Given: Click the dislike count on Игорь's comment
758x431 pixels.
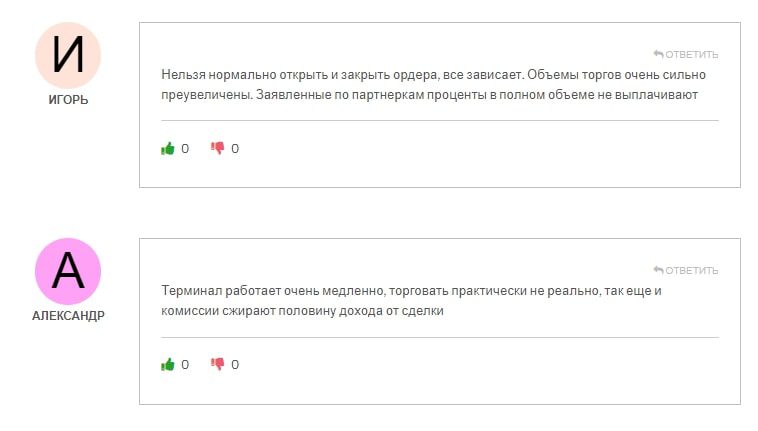Looking at the screenshot, I should (x=235, y=149).
